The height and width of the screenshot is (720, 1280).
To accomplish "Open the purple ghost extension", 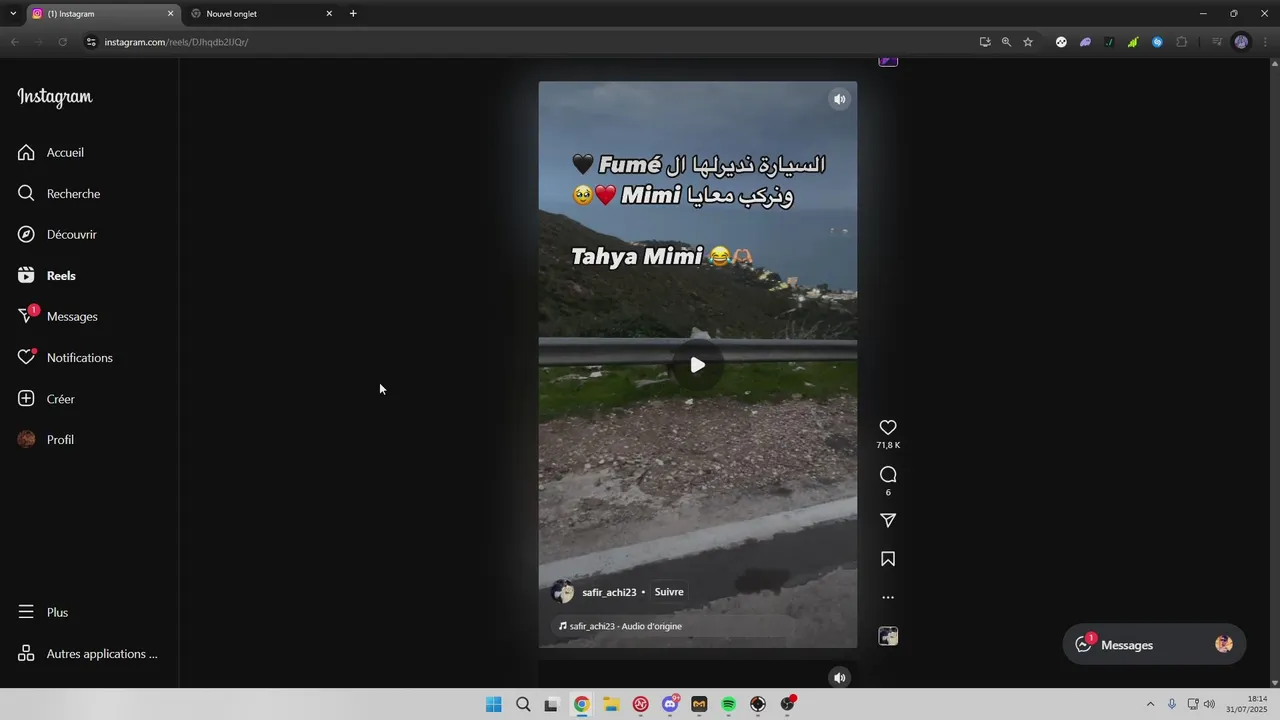I will click(1085, 42).
